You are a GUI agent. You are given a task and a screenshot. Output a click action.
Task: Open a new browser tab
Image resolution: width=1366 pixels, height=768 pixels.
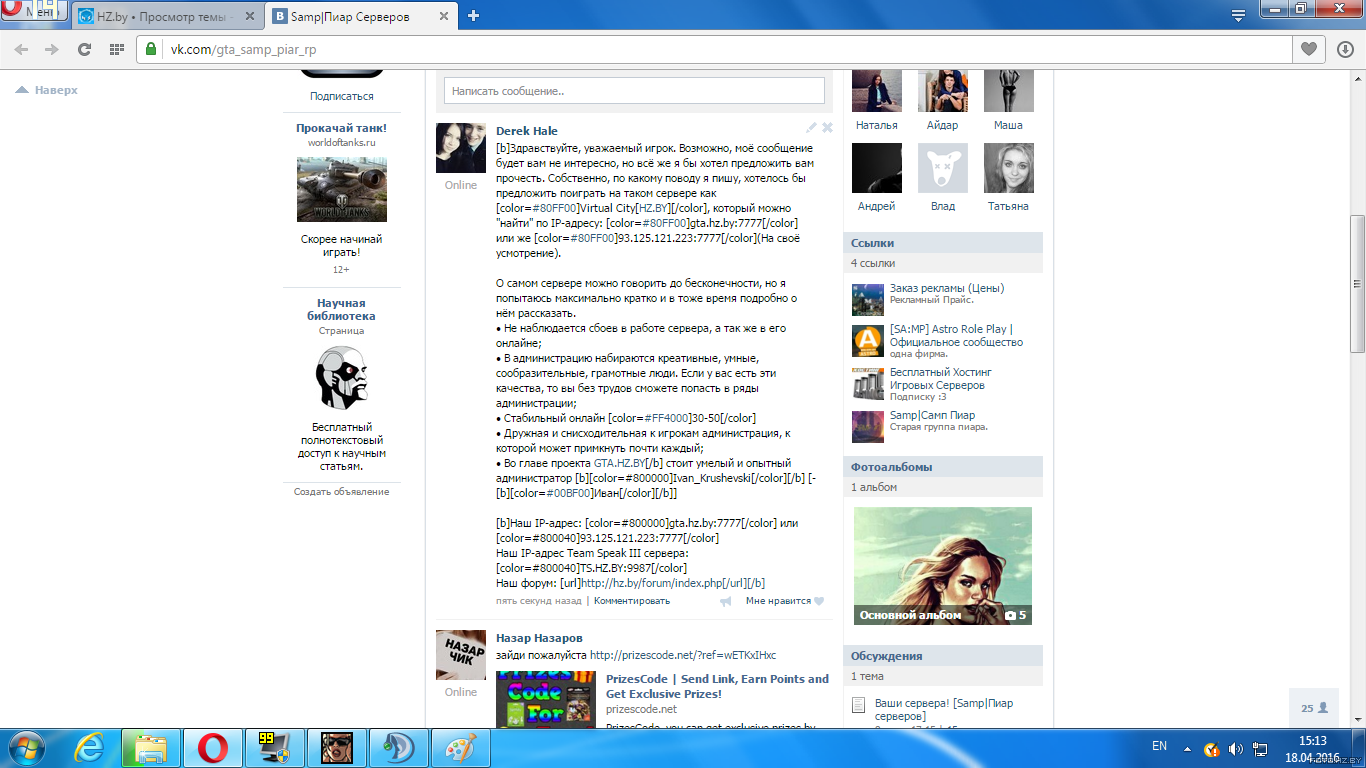point(474,15)
